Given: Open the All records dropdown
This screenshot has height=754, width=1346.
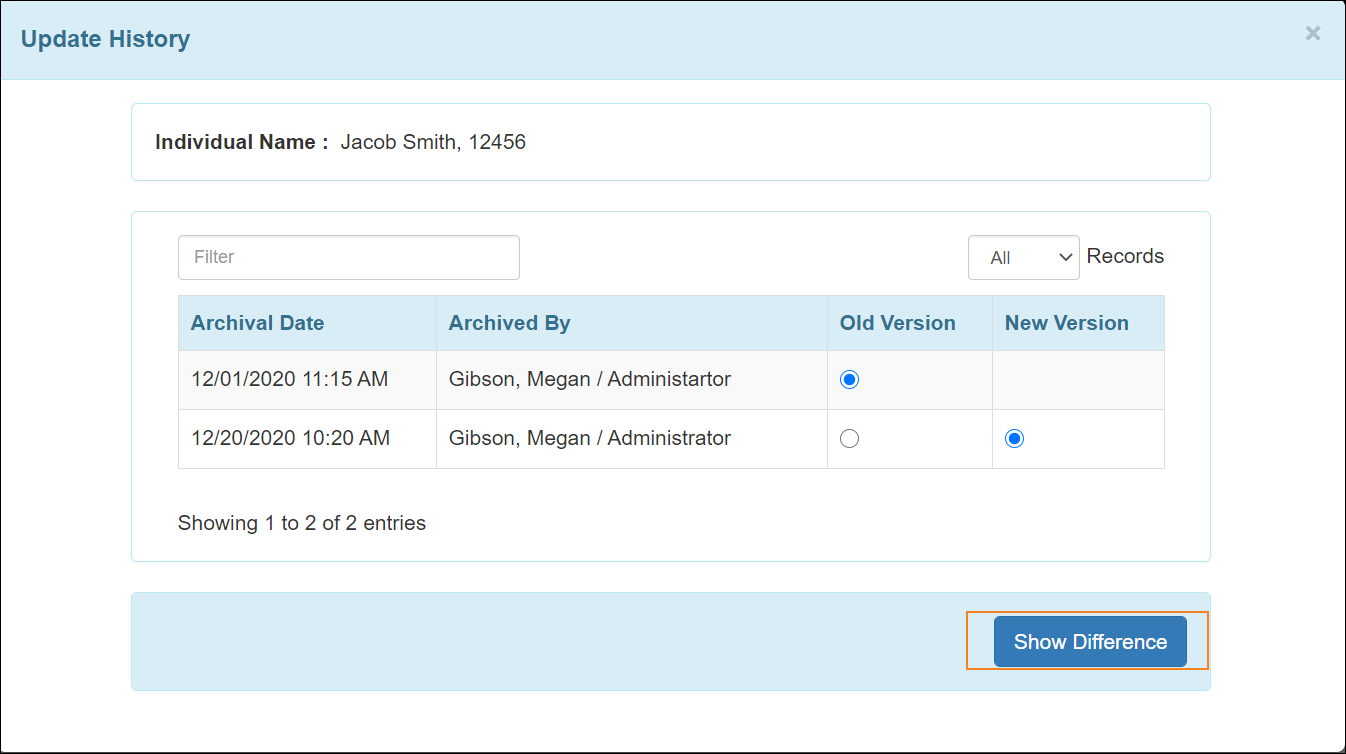Looking at the screenshot, I should click(1022, 257).
